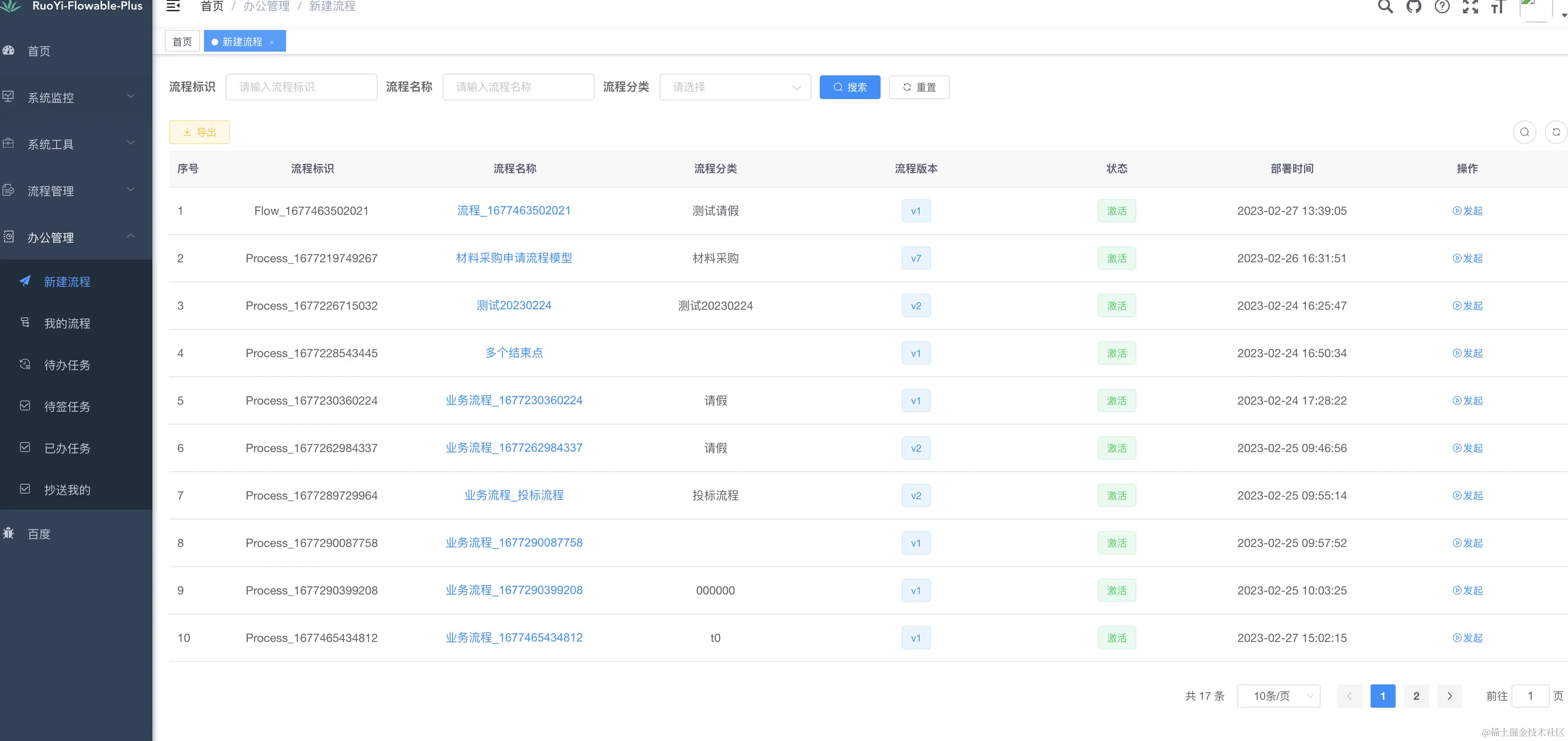
Task: Expand the 系统监控 sidebar menu
Action: [76, 97]
